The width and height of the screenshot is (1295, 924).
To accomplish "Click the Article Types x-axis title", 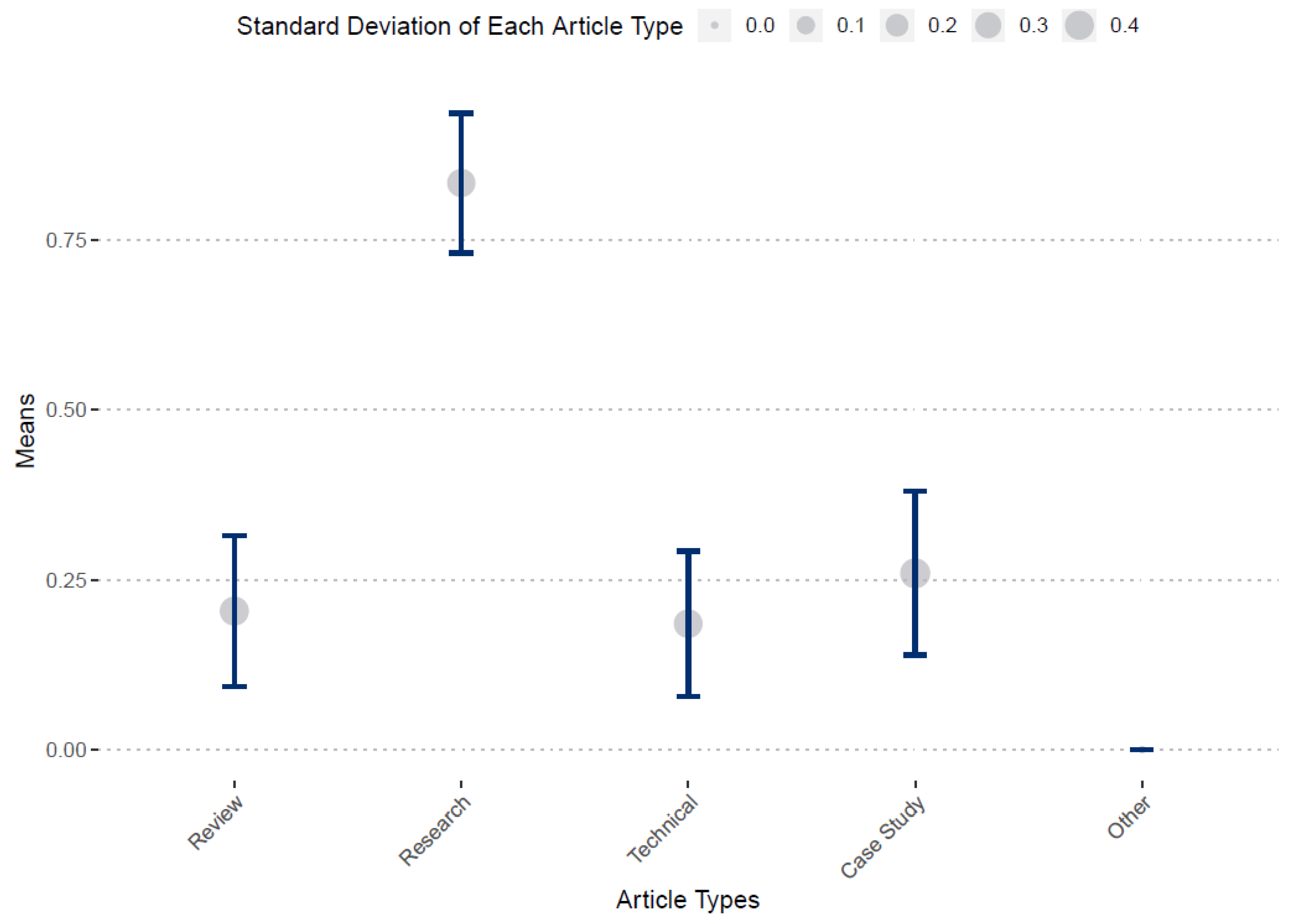I will [x=688, y=900].
